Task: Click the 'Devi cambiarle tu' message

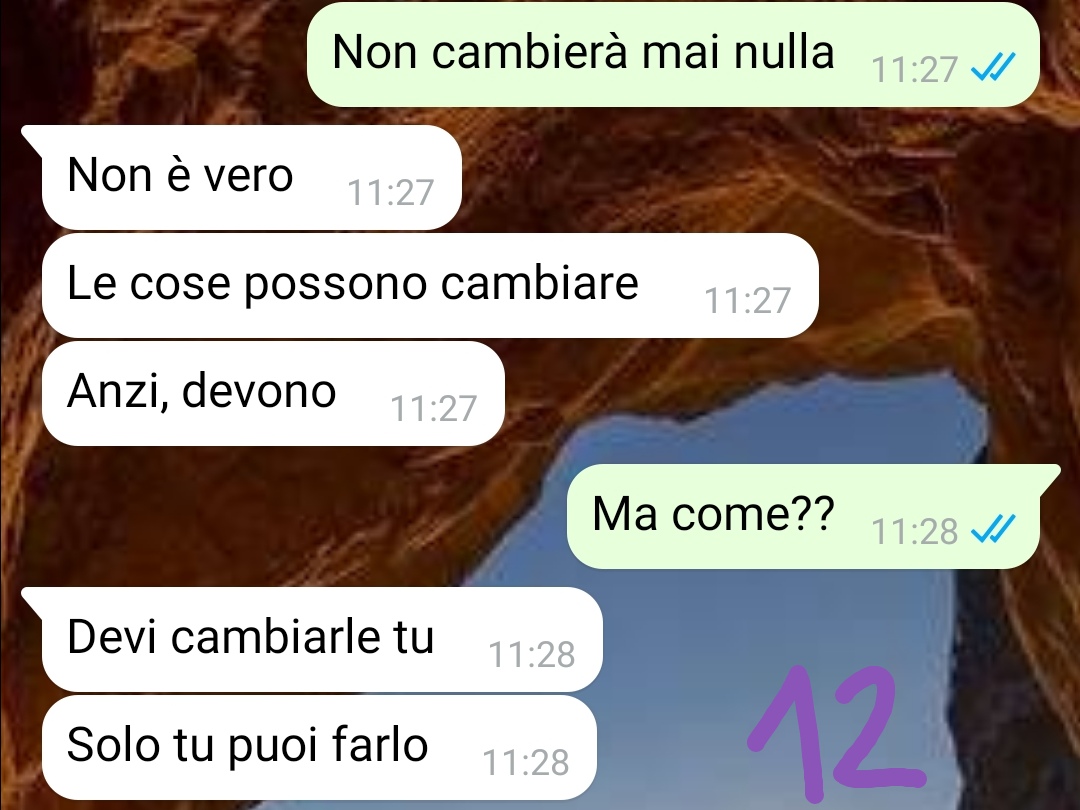Action: [322, 639]
